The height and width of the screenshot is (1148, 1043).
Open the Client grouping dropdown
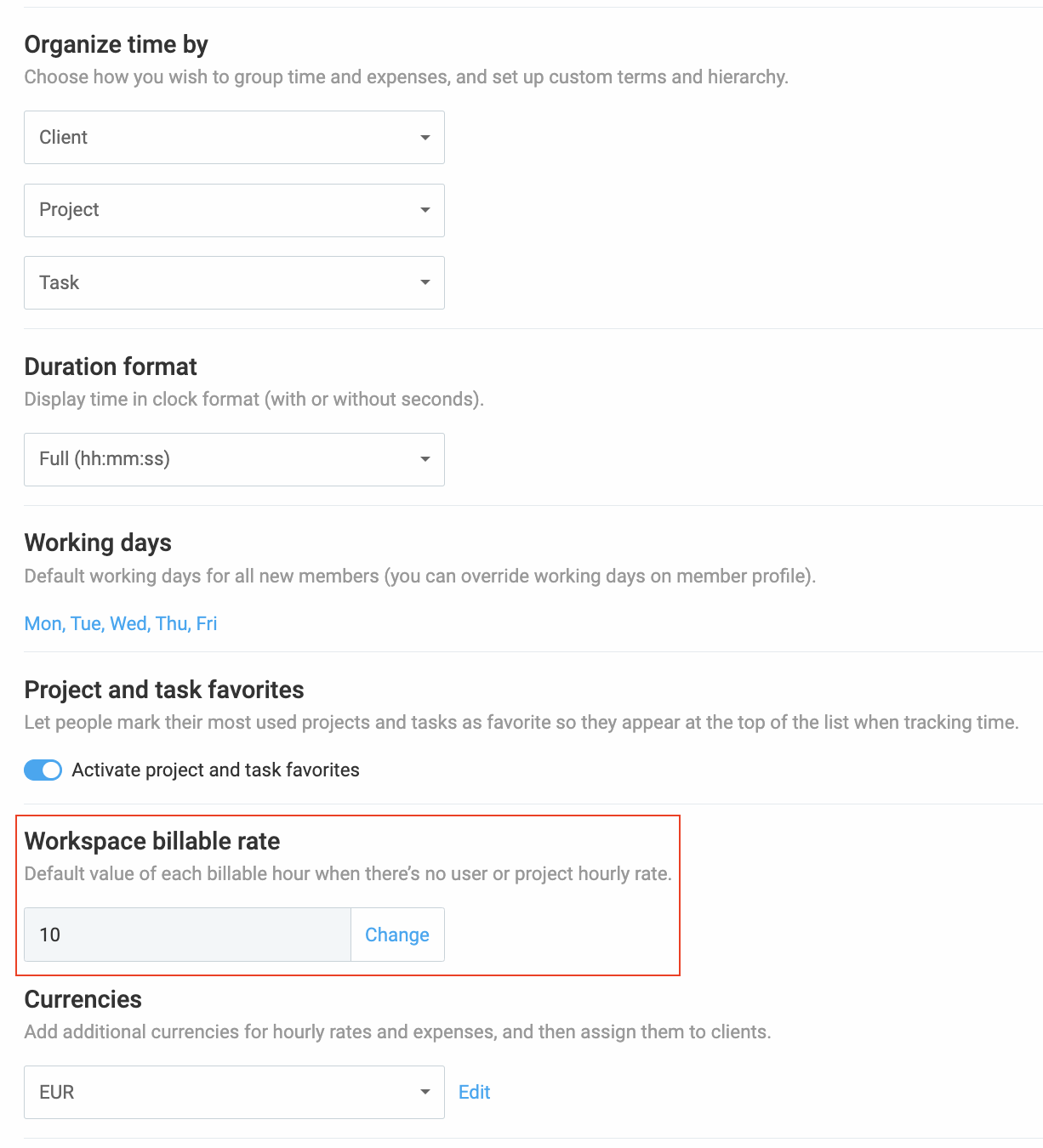click(x=234, y=138)
